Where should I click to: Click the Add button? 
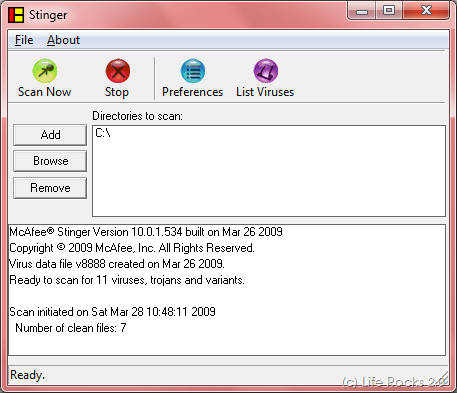tap(50, 135)
